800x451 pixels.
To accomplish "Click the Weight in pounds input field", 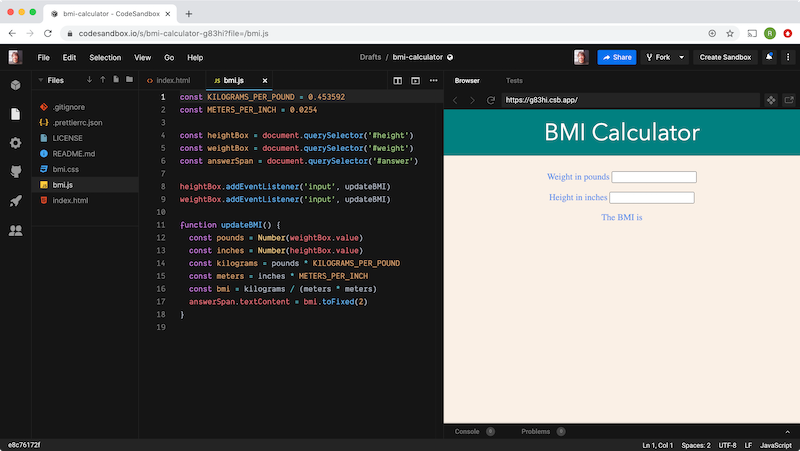I will 653,177.
